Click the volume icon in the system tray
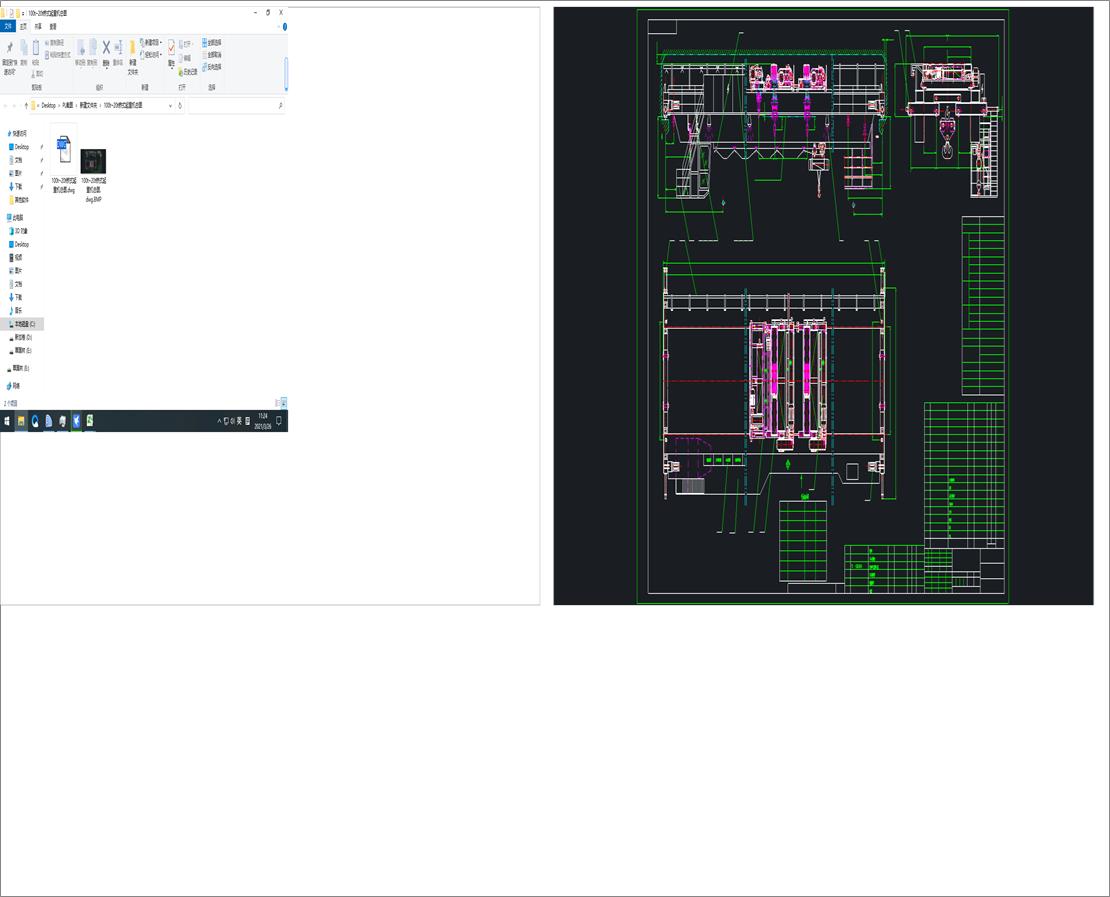This screenshot has width=1110, height=897. [x=232, y=421]
